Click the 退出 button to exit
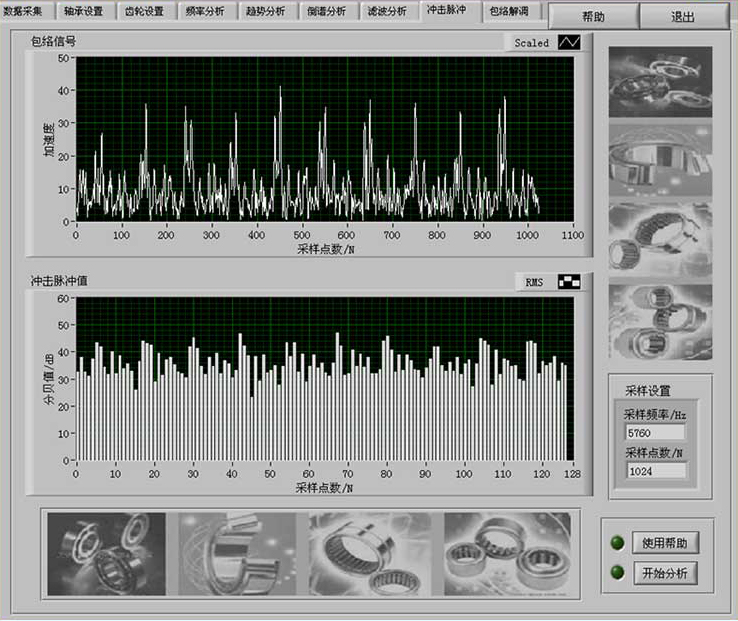This screenshot has height=621, width=738. 683,17
